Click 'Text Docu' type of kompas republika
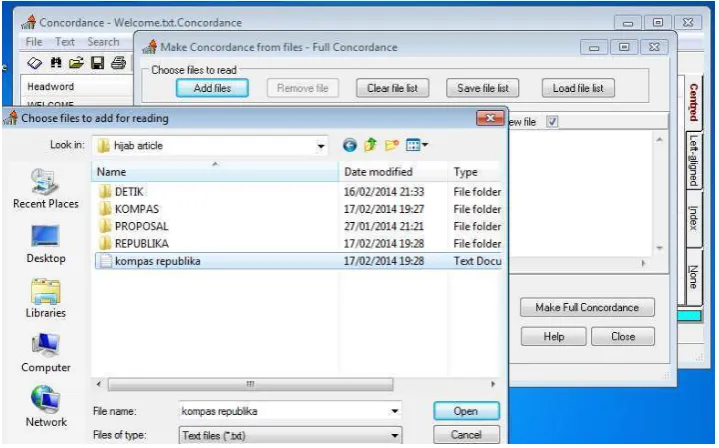The height and width of the screenshot is (448, 719). pyautogui.click(x=477, y=261)
